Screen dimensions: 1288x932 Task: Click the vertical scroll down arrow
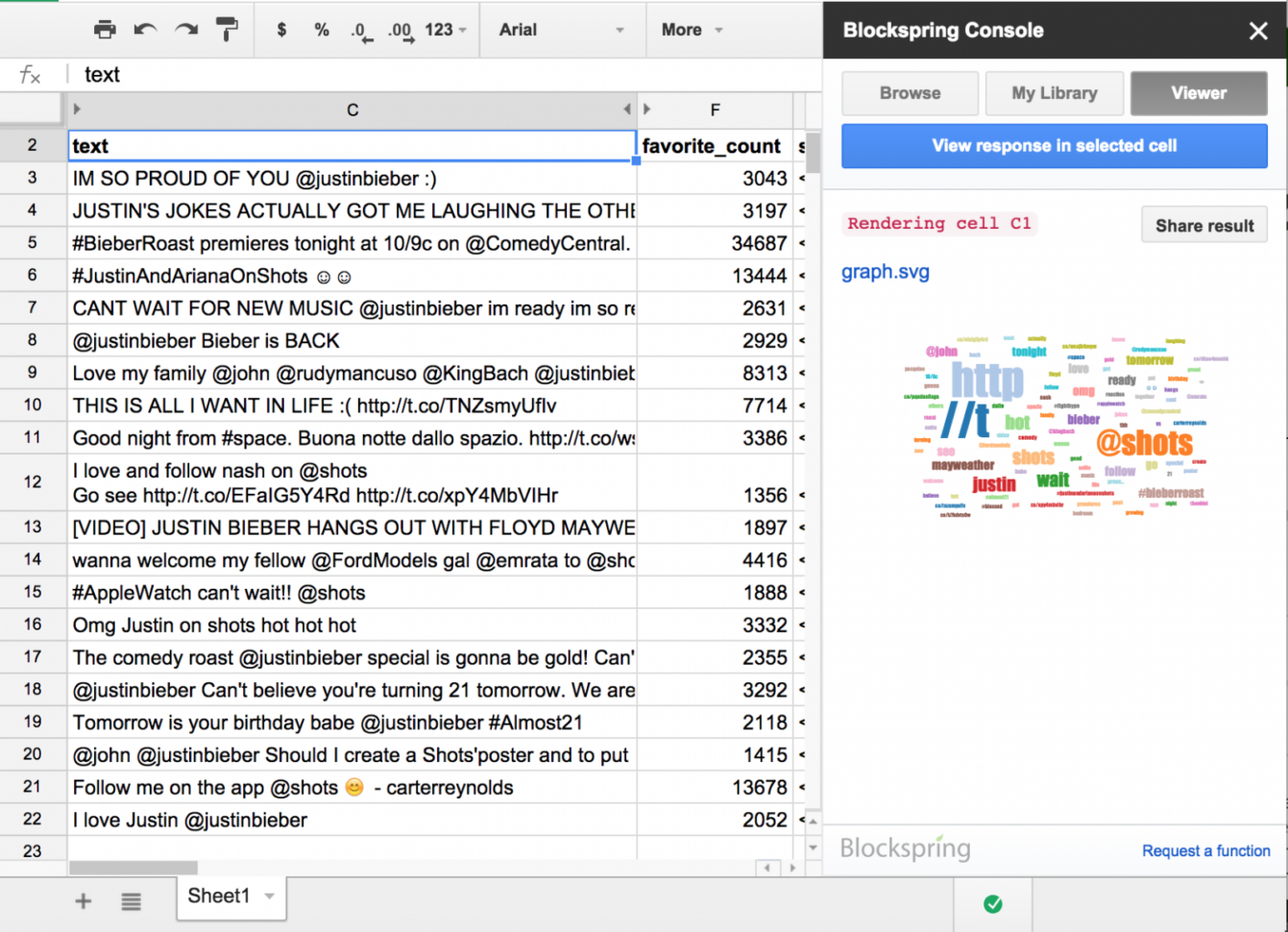coord(814,847)
